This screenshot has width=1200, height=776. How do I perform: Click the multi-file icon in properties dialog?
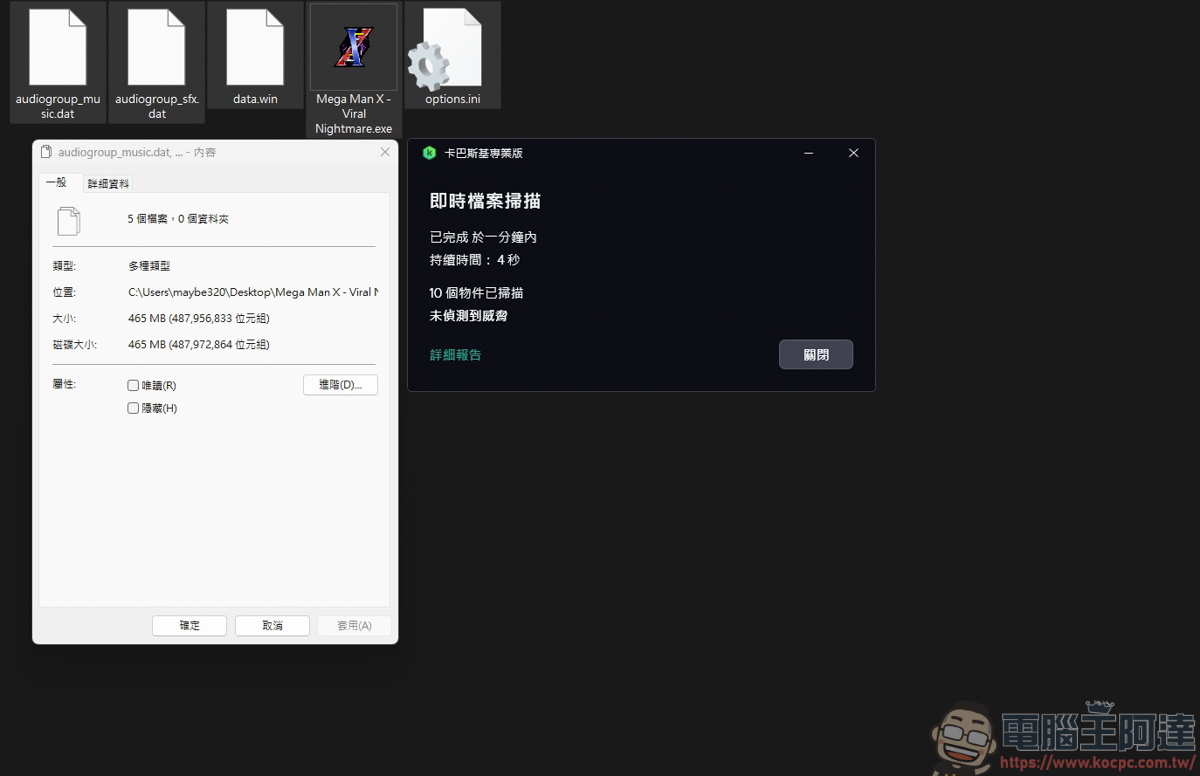[69, 220]
